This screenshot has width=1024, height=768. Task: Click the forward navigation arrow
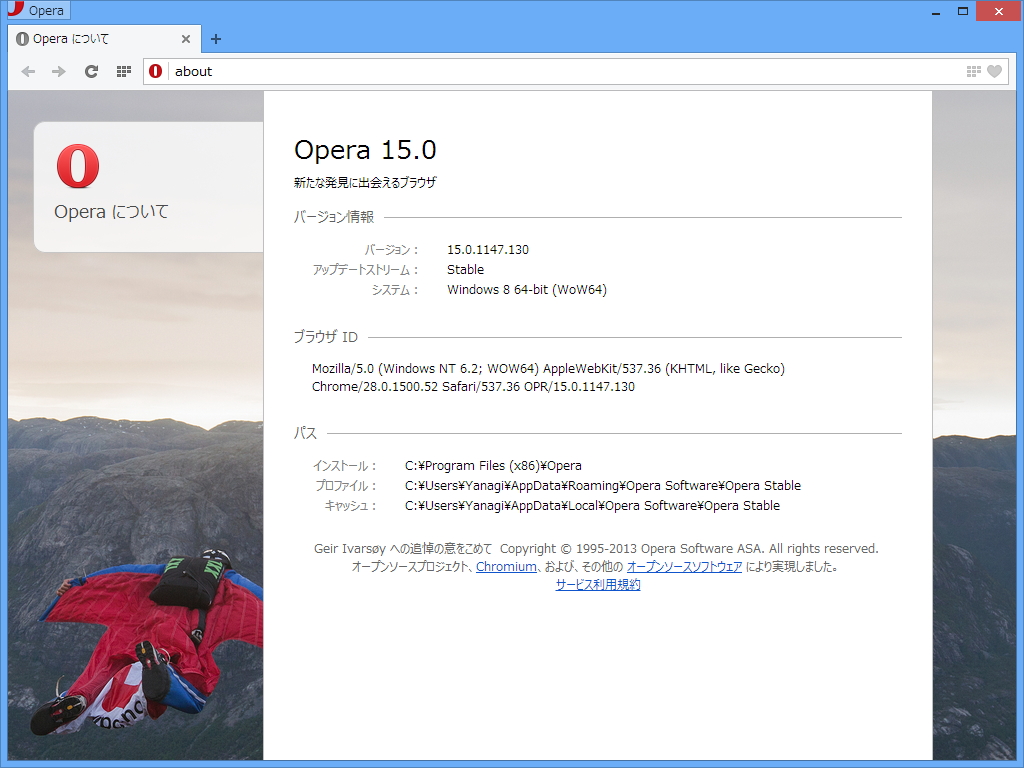coord(58,71)
